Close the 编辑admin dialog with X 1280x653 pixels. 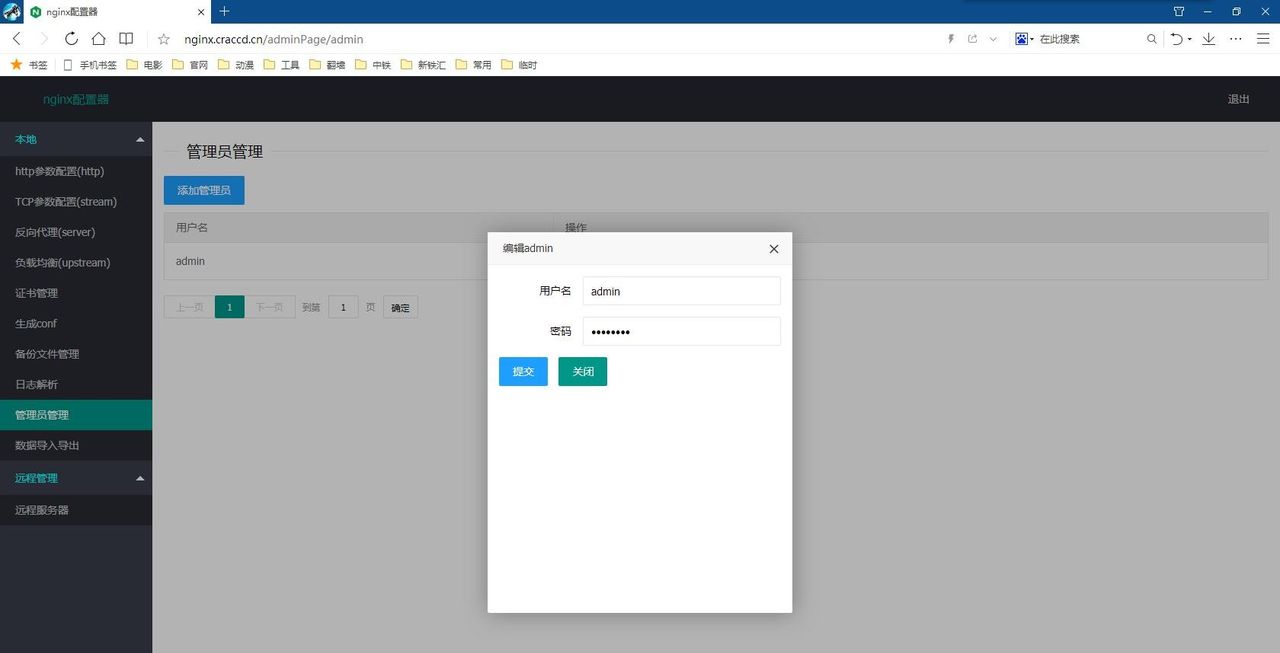(x=773, y=249)
